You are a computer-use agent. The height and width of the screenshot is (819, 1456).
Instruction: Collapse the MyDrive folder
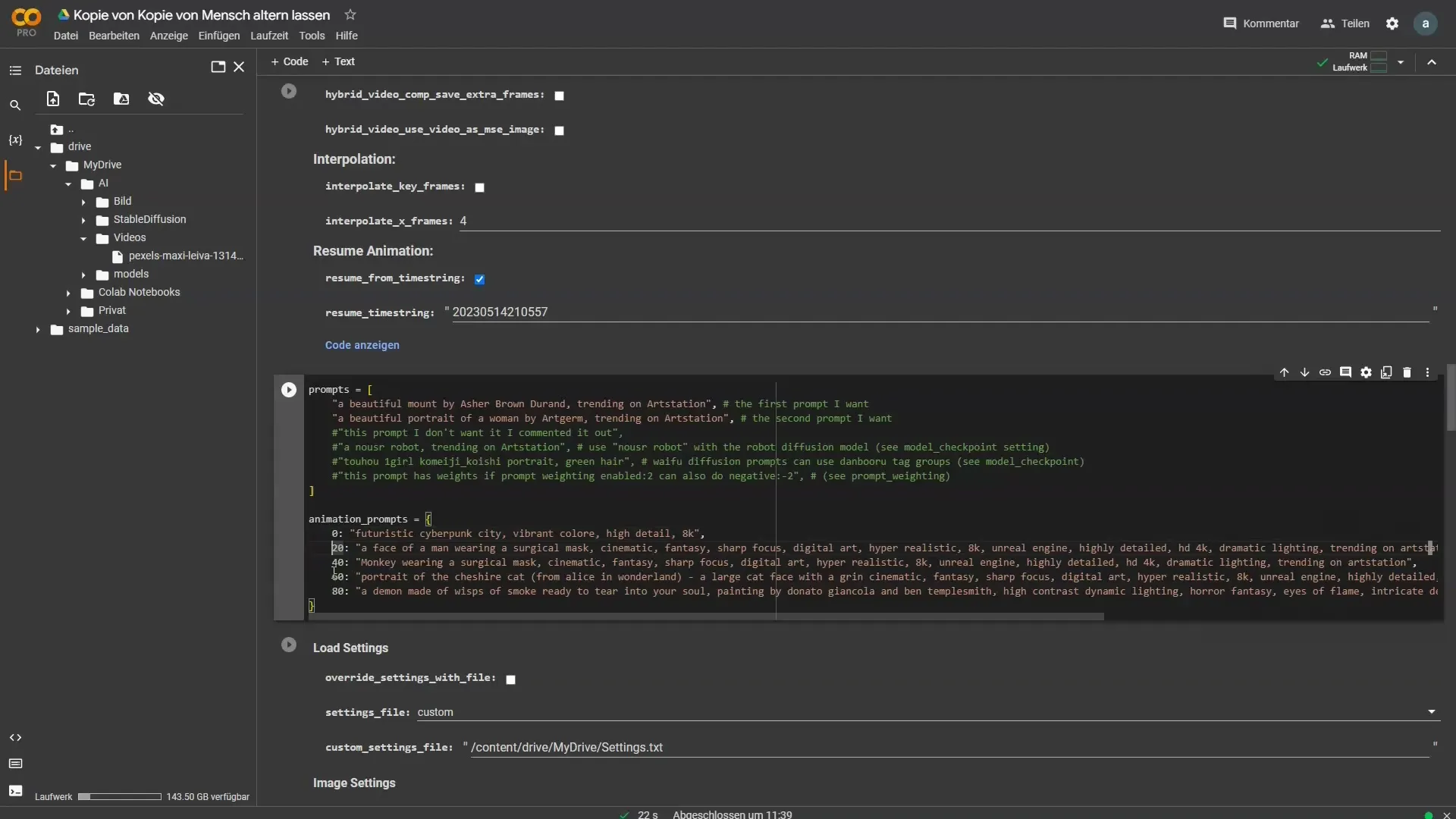(x=53, y=166)
